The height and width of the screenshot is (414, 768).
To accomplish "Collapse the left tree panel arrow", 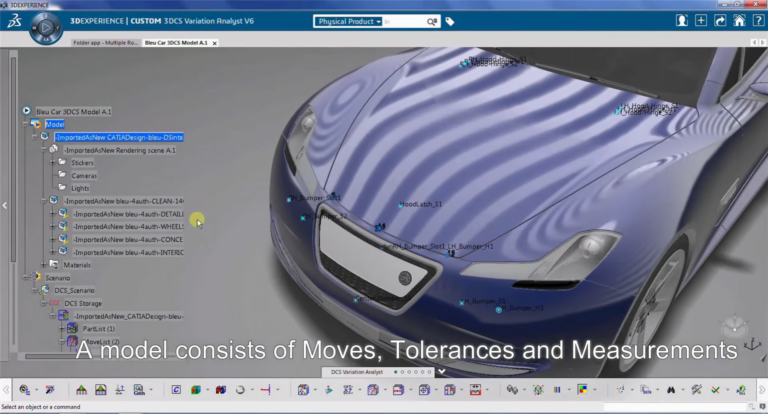I will tap(4, 205).
